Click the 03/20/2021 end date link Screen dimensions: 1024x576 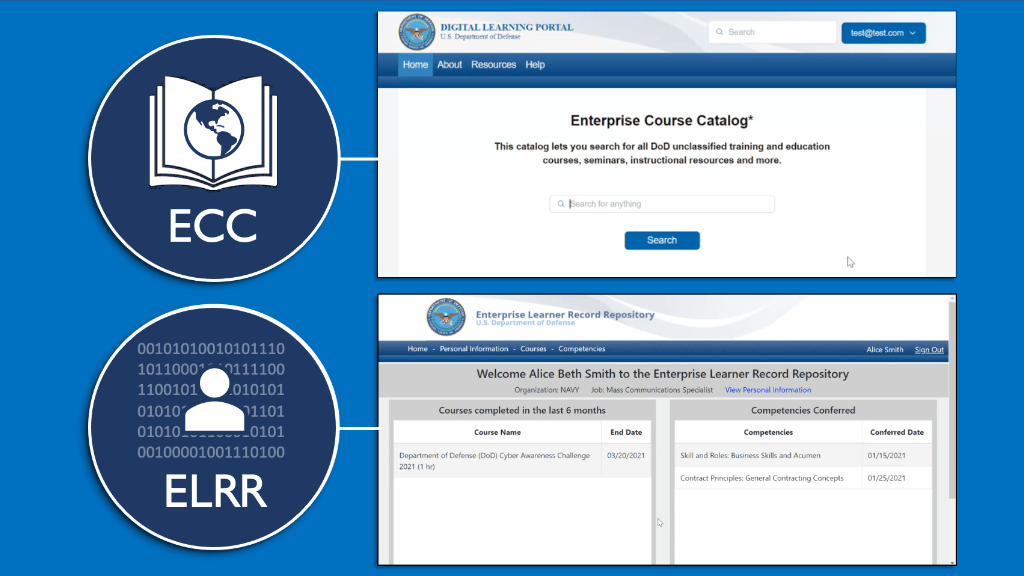[624, 455]
